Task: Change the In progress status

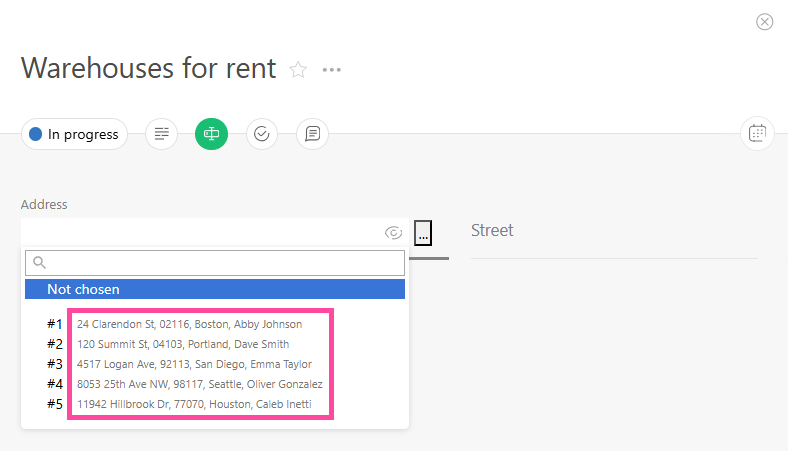Action: (74, 134)
